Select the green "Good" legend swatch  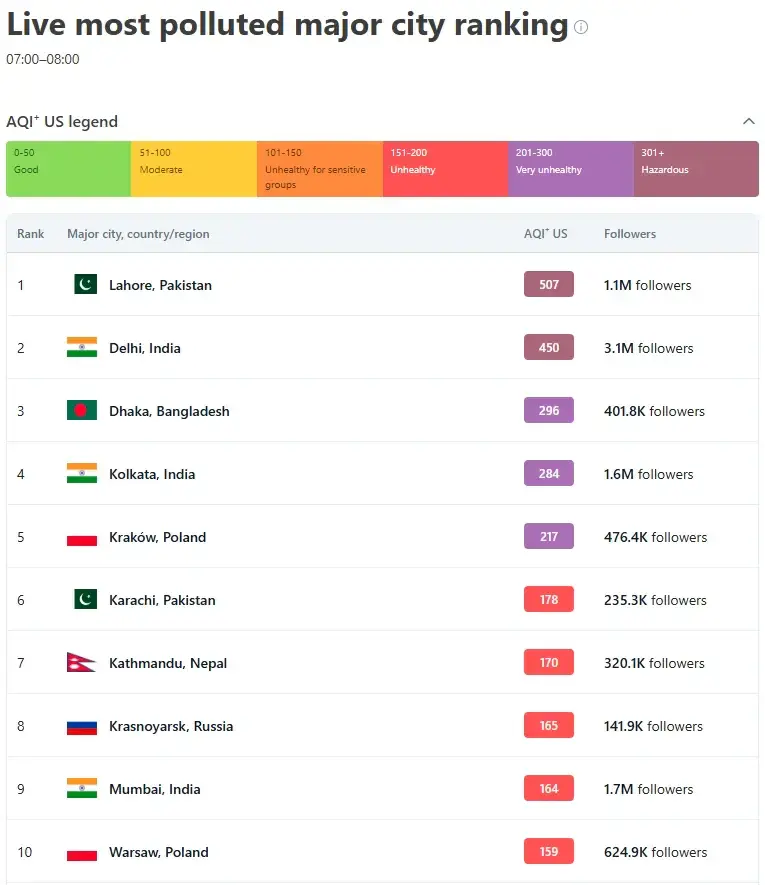67,168
